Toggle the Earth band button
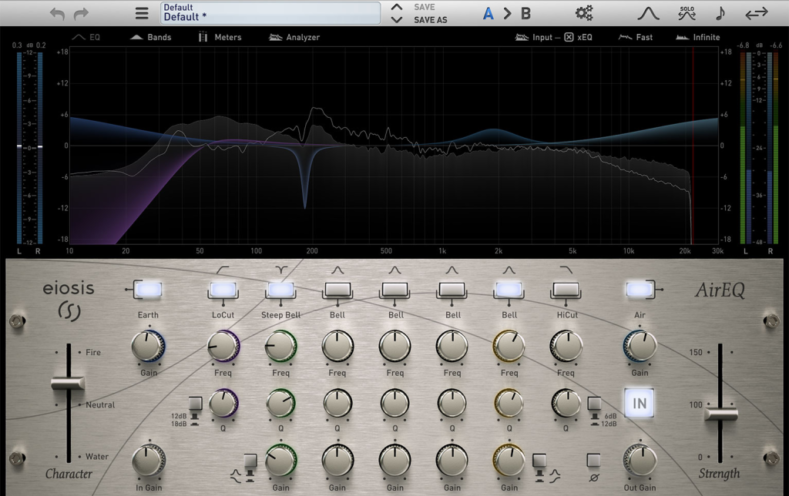Screen dimensions: 789x496 (x=148, y=290)
